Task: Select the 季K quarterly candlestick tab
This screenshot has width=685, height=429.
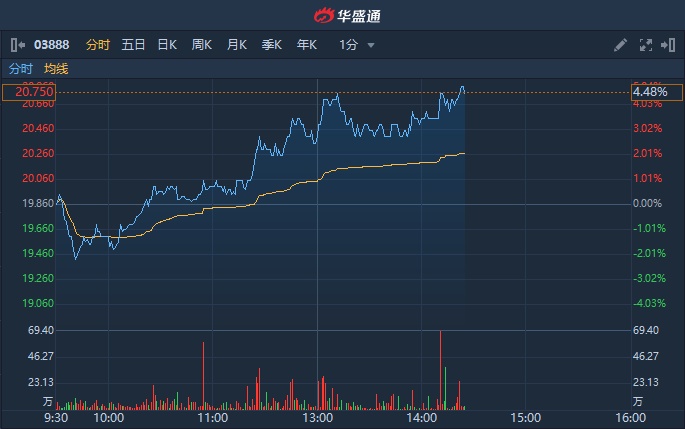Action: pos(271,45)
